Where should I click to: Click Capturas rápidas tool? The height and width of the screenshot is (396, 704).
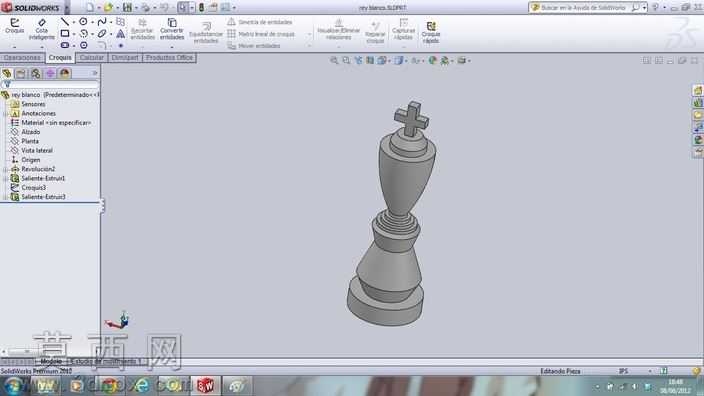point(403,29)
